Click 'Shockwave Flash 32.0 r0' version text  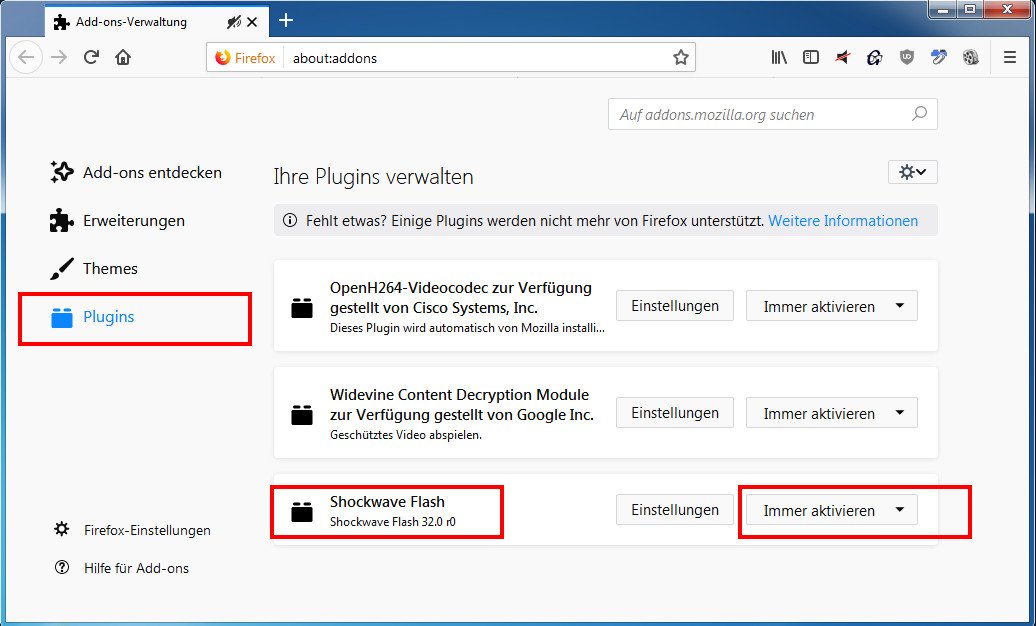point(392,522)
